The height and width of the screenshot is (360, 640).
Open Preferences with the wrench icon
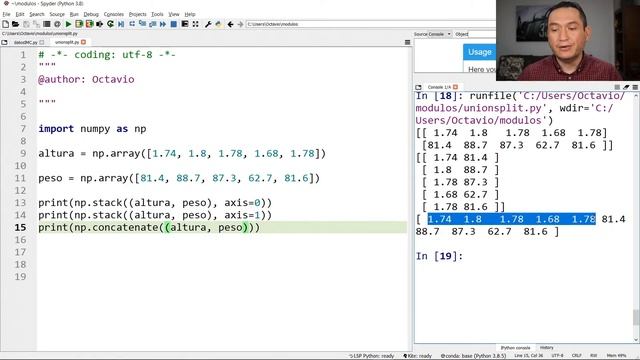click(208, 24)
